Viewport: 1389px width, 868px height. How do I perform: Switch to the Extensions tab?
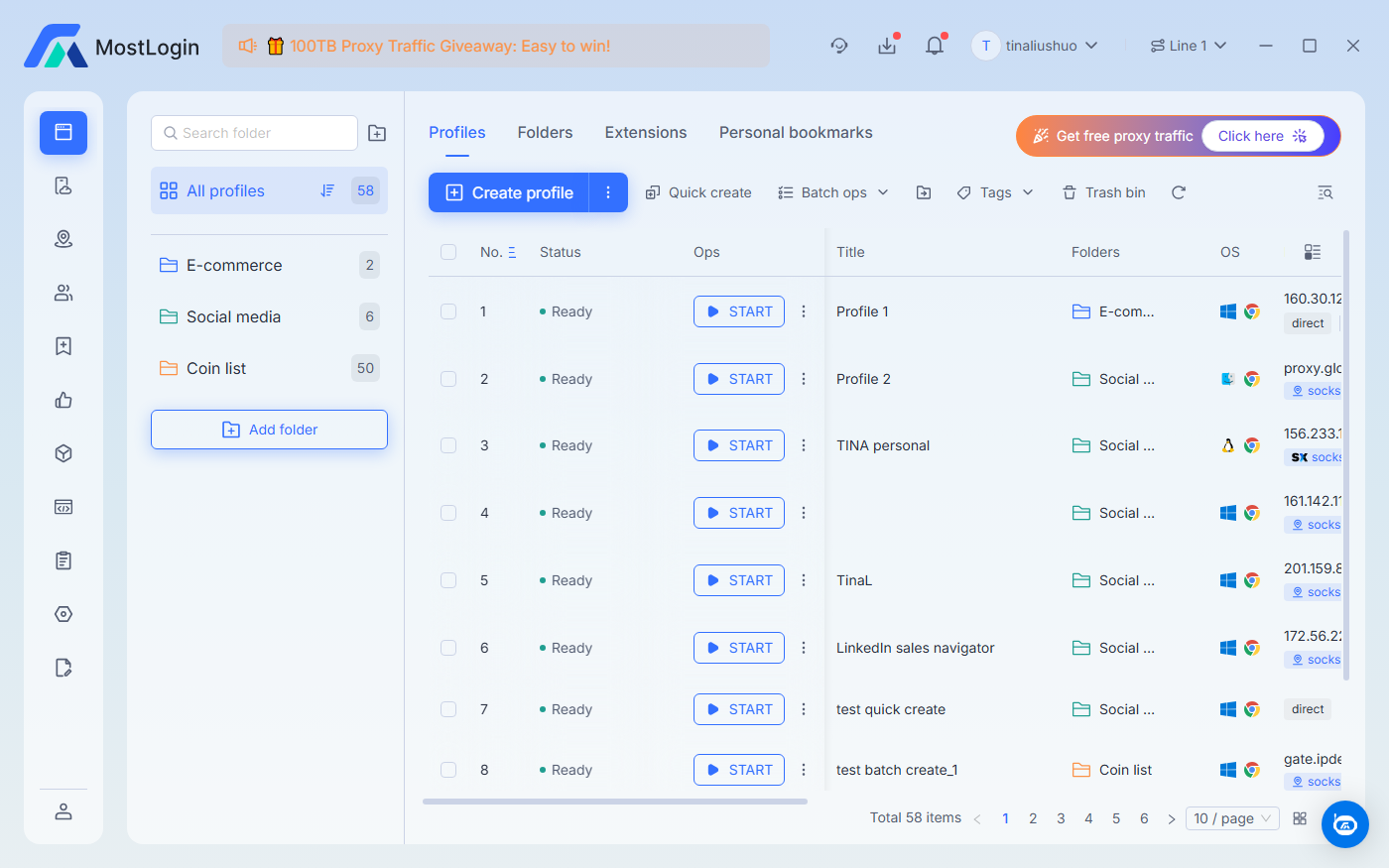[x=645, y=133]
